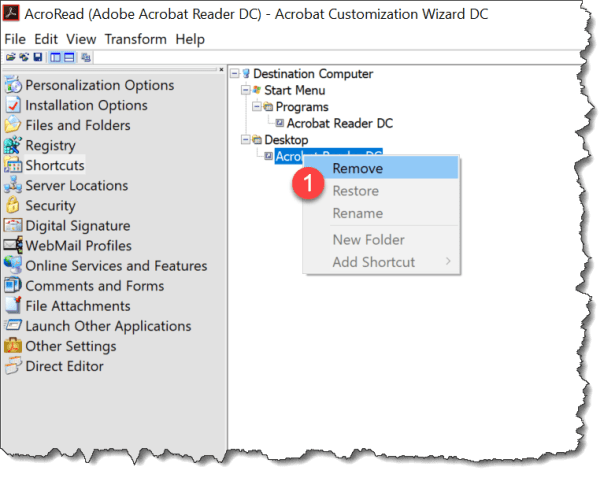Open the Files and Folders icon
This screenshot has width=615, height=489.
[13, 125]
